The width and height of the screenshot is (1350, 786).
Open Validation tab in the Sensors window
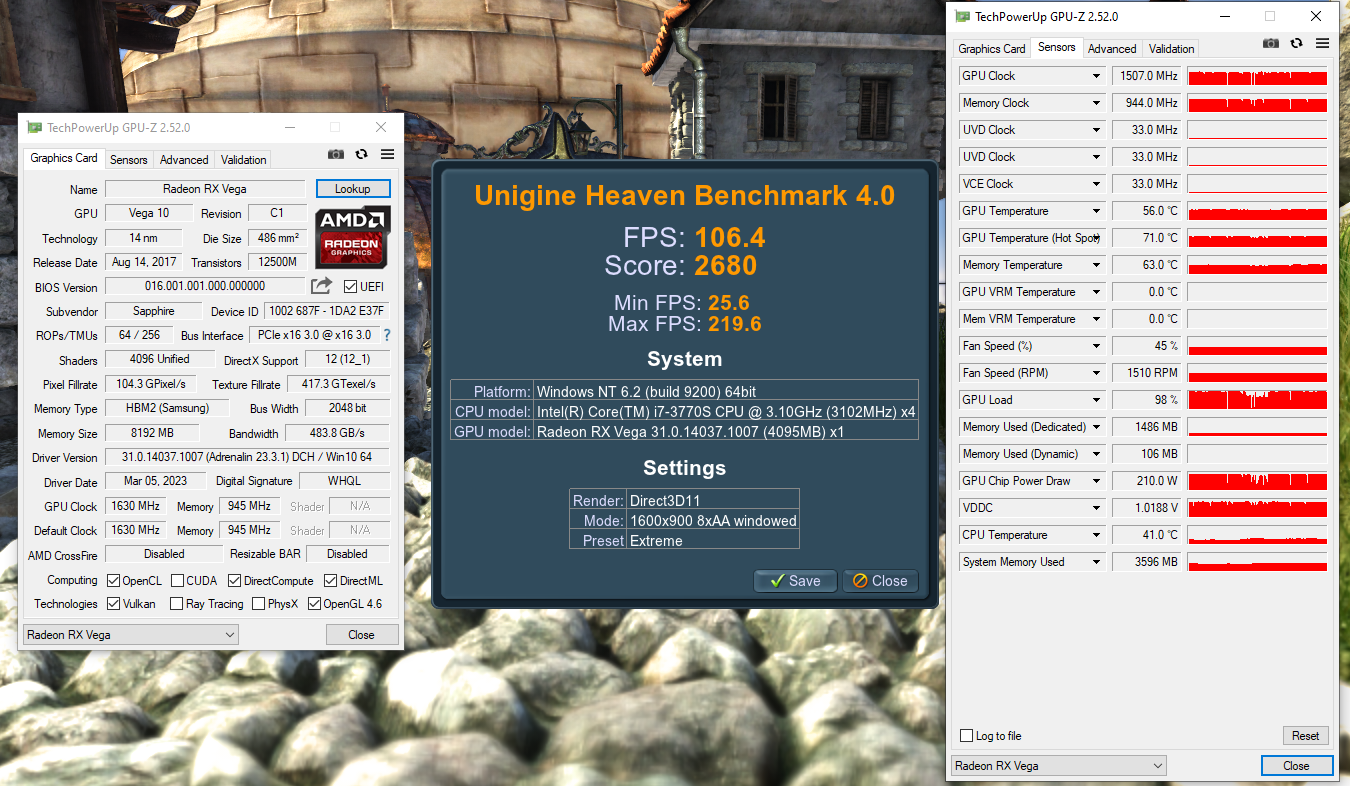[1172, 49]
